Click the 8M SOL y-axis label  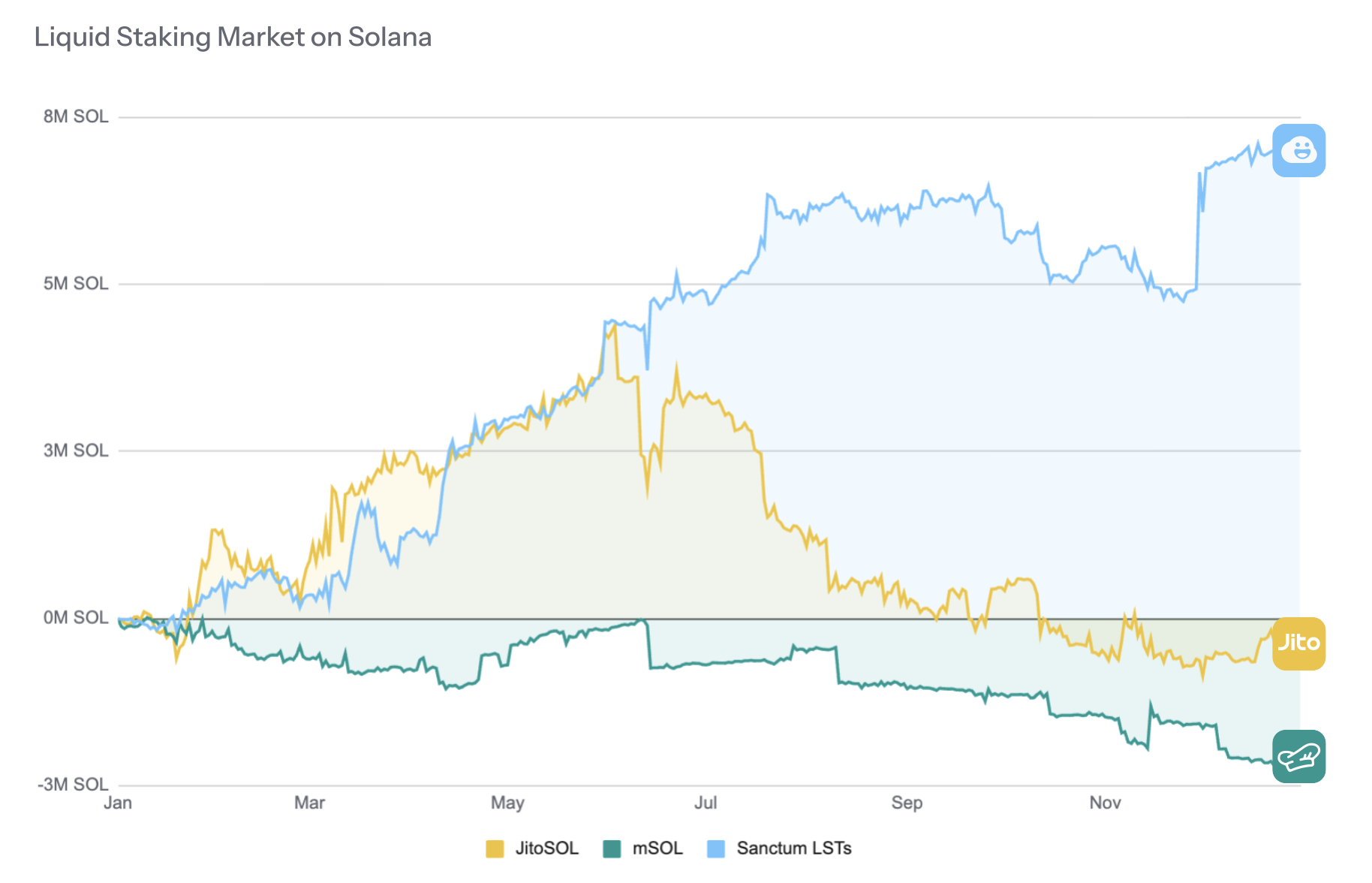[x=76, y=116]
